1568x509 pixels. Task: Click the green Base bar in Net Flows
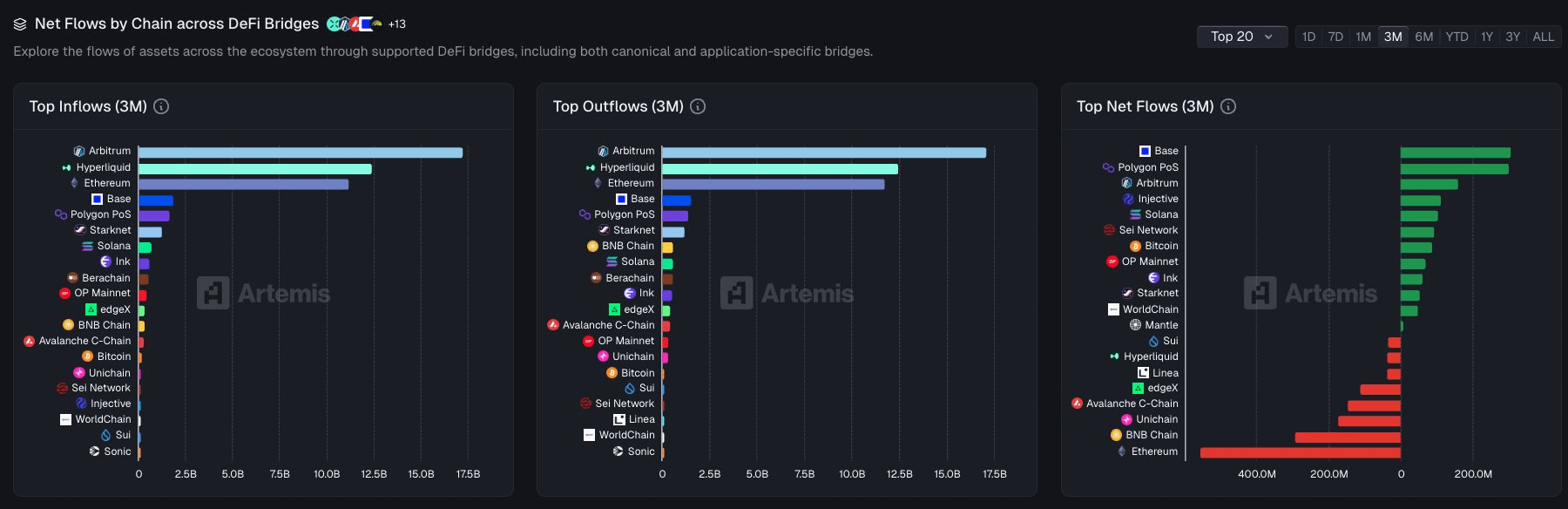click(x=1456, y=153)
